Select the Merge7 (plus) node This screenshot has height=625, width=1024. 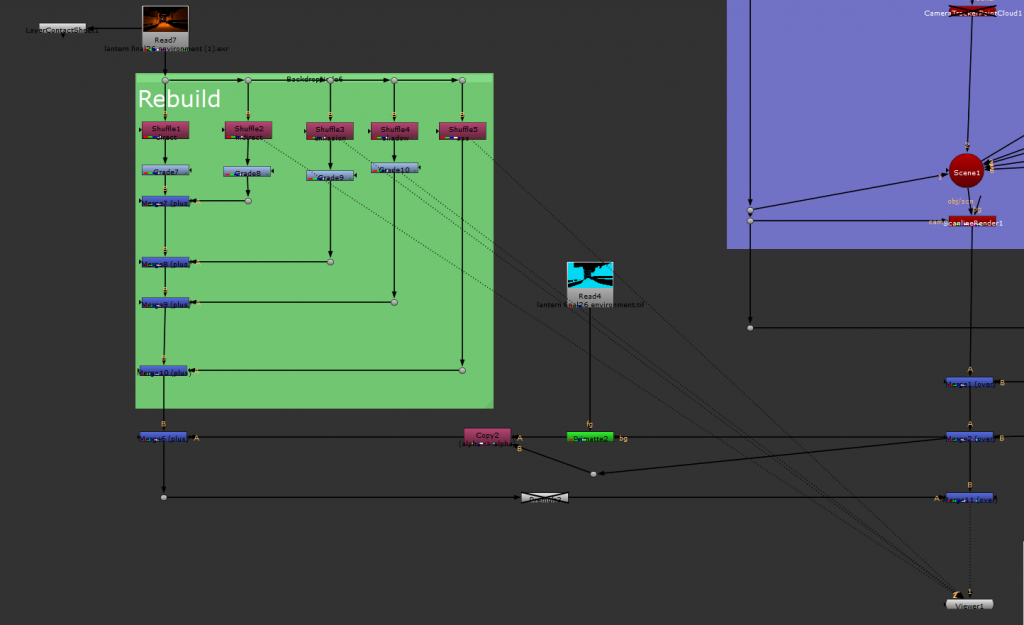(165, 201)
